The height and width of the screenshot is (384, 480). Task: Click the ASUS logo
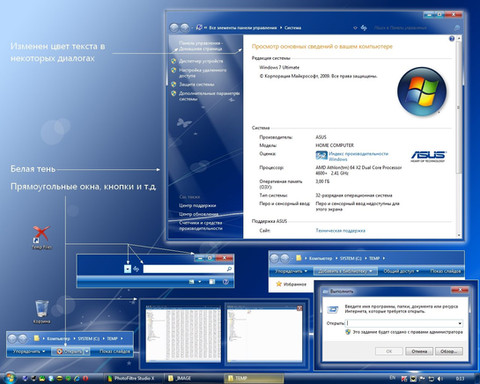coord(428,156)
